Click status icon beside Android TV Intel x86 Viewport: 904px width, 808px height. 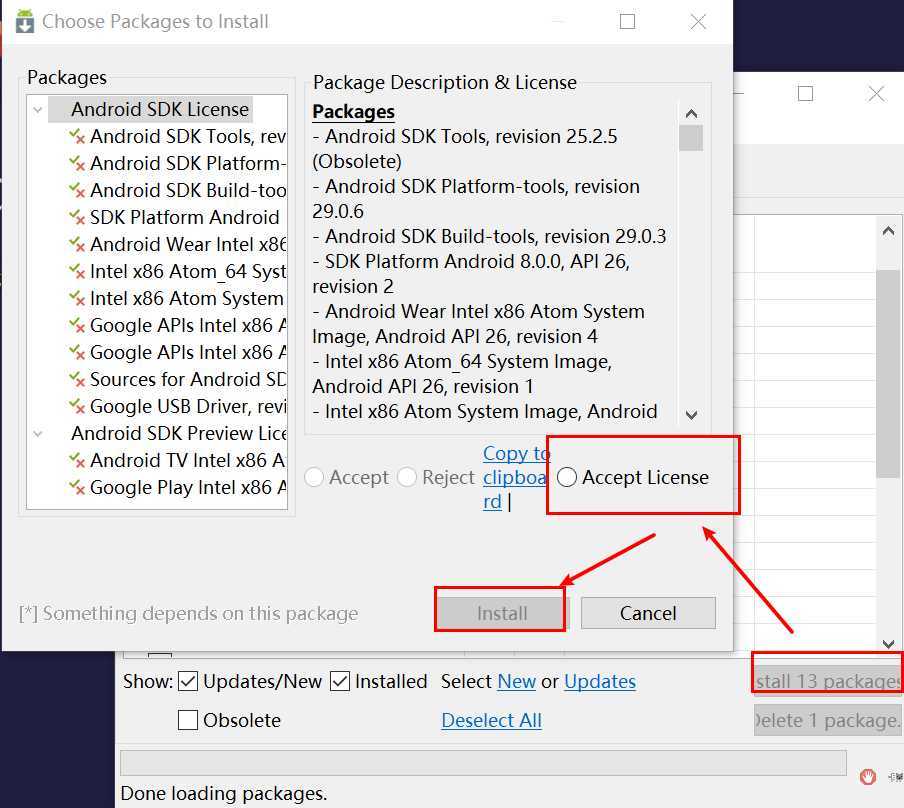(77, 461)
